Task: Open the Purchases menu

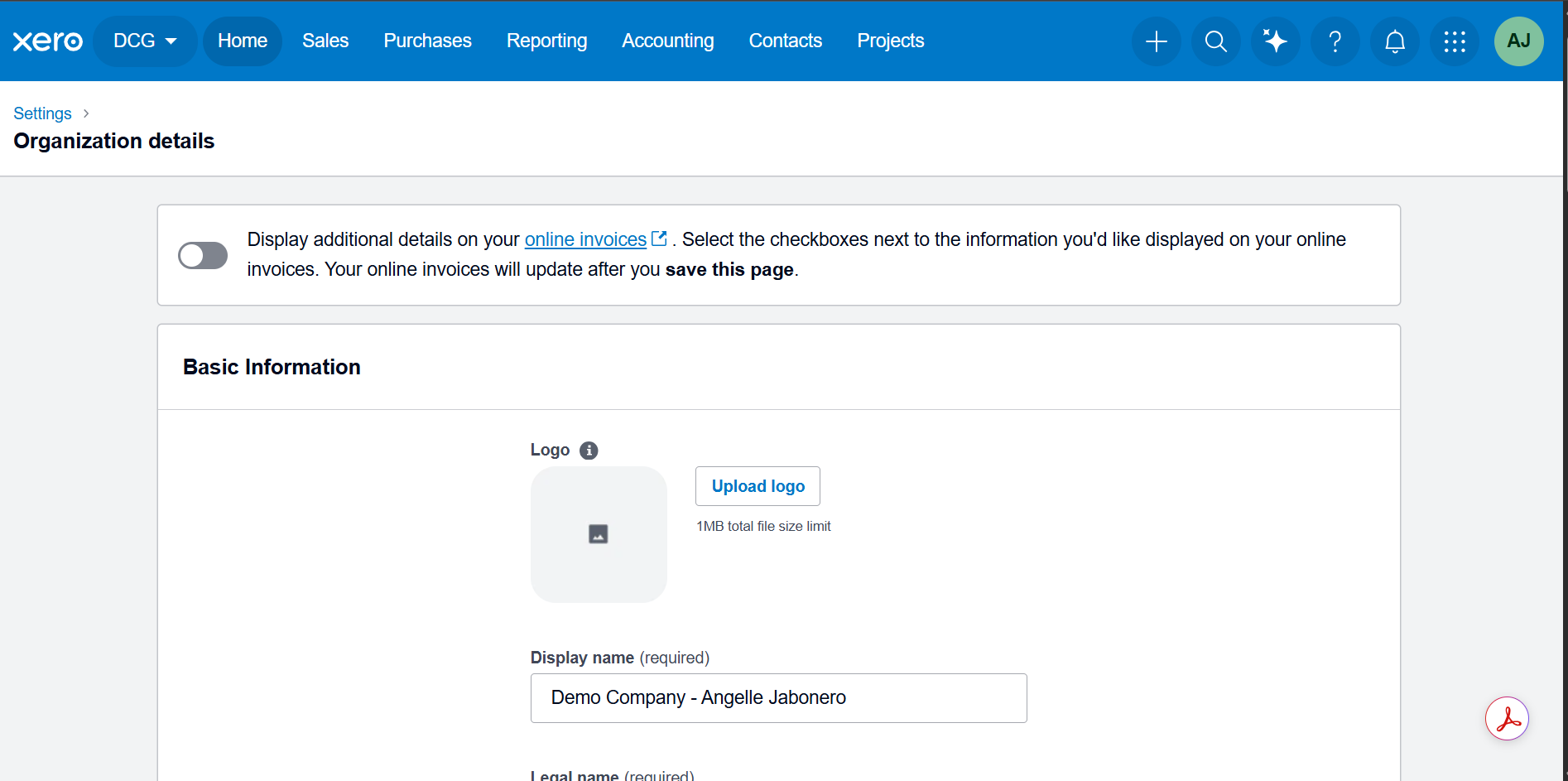Action: [427, 41]
